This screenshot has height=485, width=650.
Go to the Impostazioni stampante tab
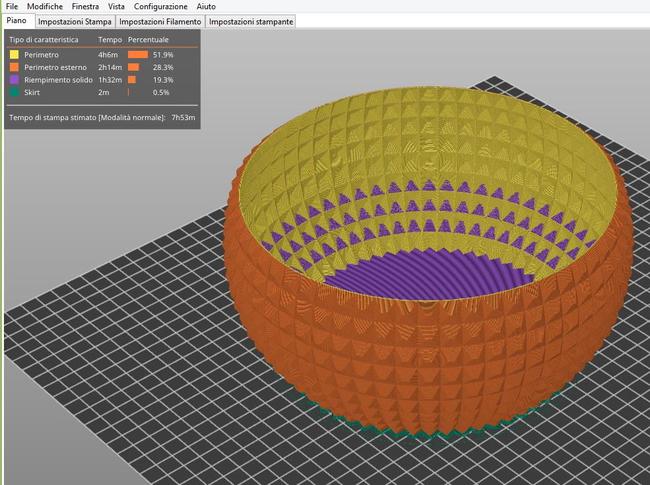coord(251,20)
